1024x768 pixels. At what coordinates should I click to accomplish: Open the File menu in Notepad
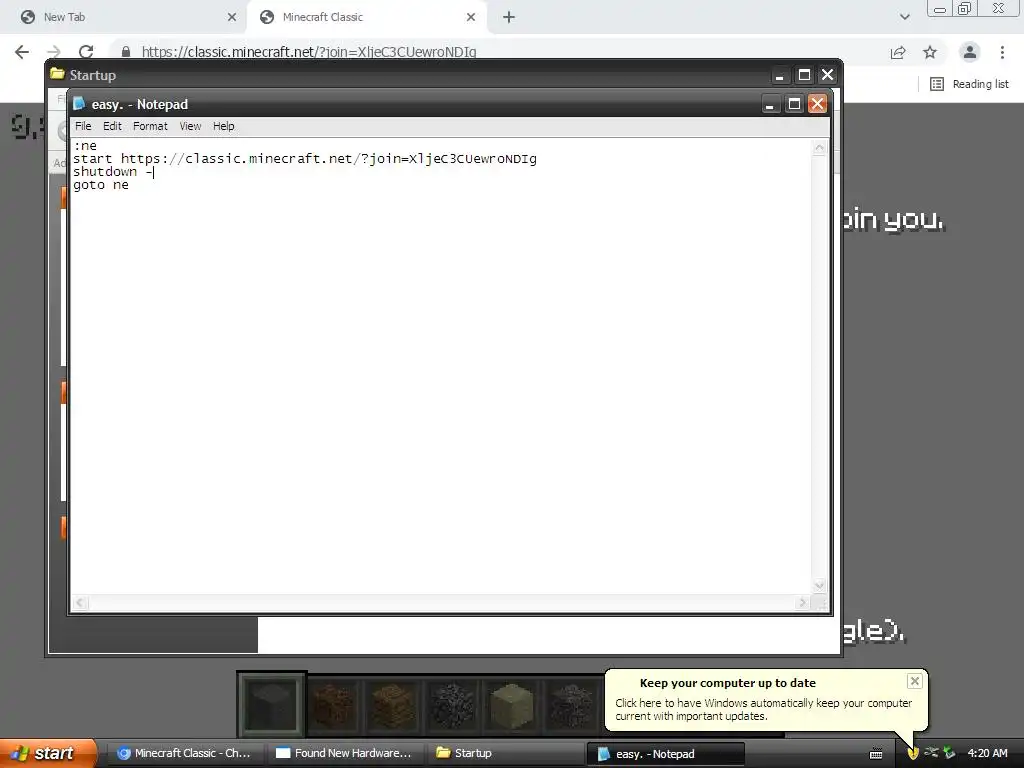pyautogui.click(x=83, y=126)
